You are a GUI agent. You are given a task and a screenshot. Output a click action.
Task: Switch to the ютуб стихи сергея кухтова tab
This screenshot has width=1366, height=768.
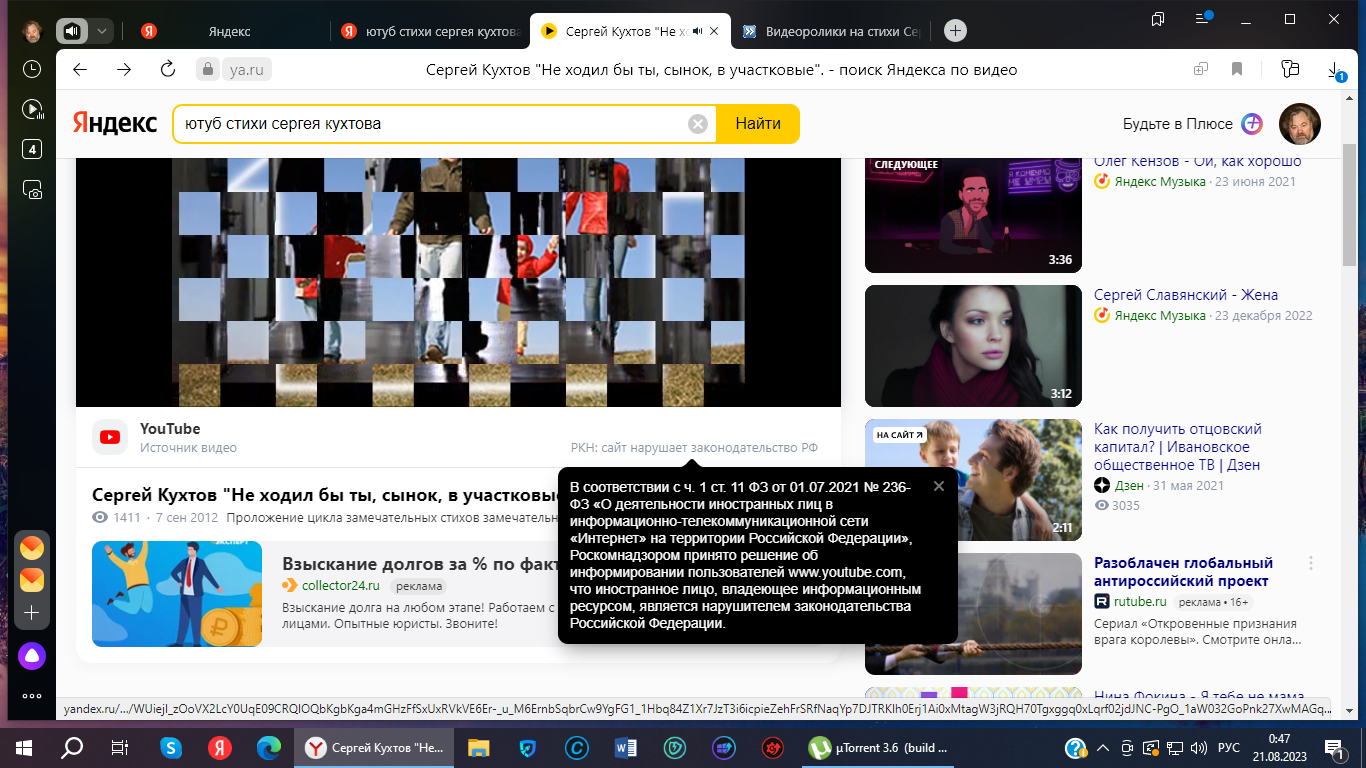[430, 31]
